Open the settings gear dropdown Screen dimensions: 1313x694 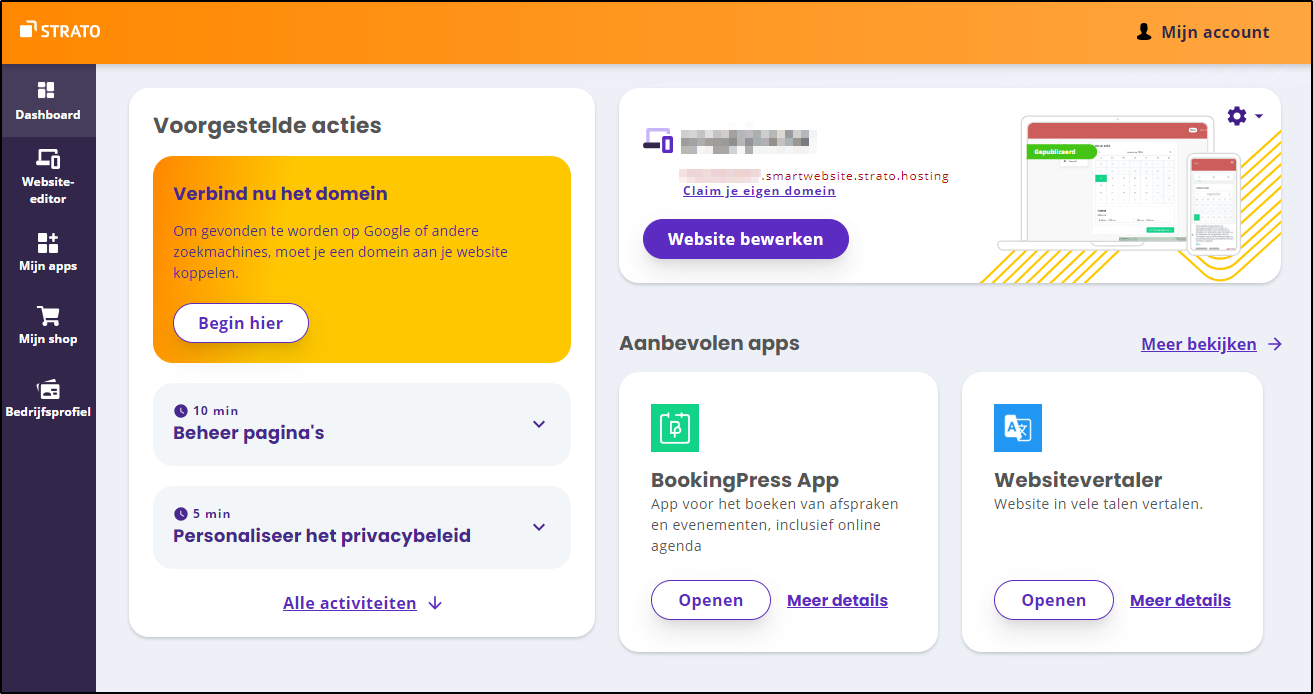tap(1244, 116)
